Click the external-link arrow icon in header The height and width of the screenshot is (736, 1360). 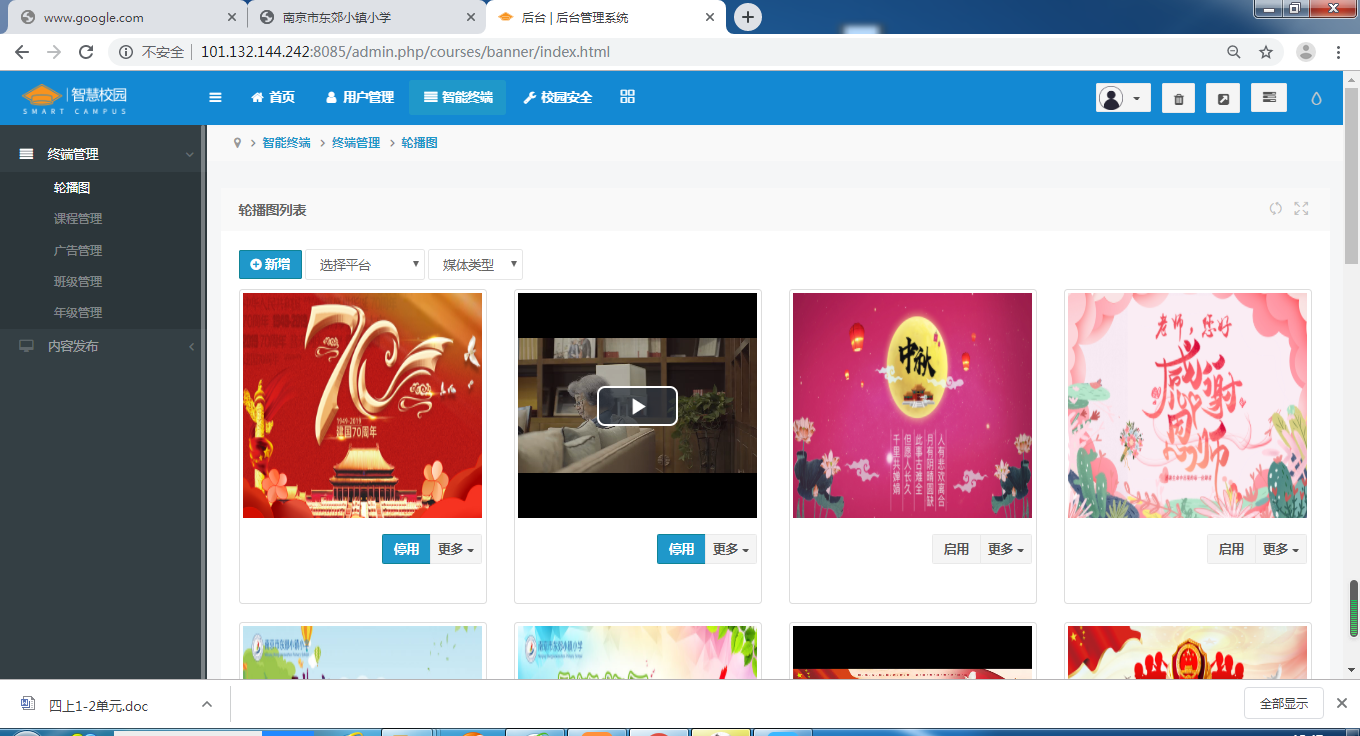[1223, 98]
